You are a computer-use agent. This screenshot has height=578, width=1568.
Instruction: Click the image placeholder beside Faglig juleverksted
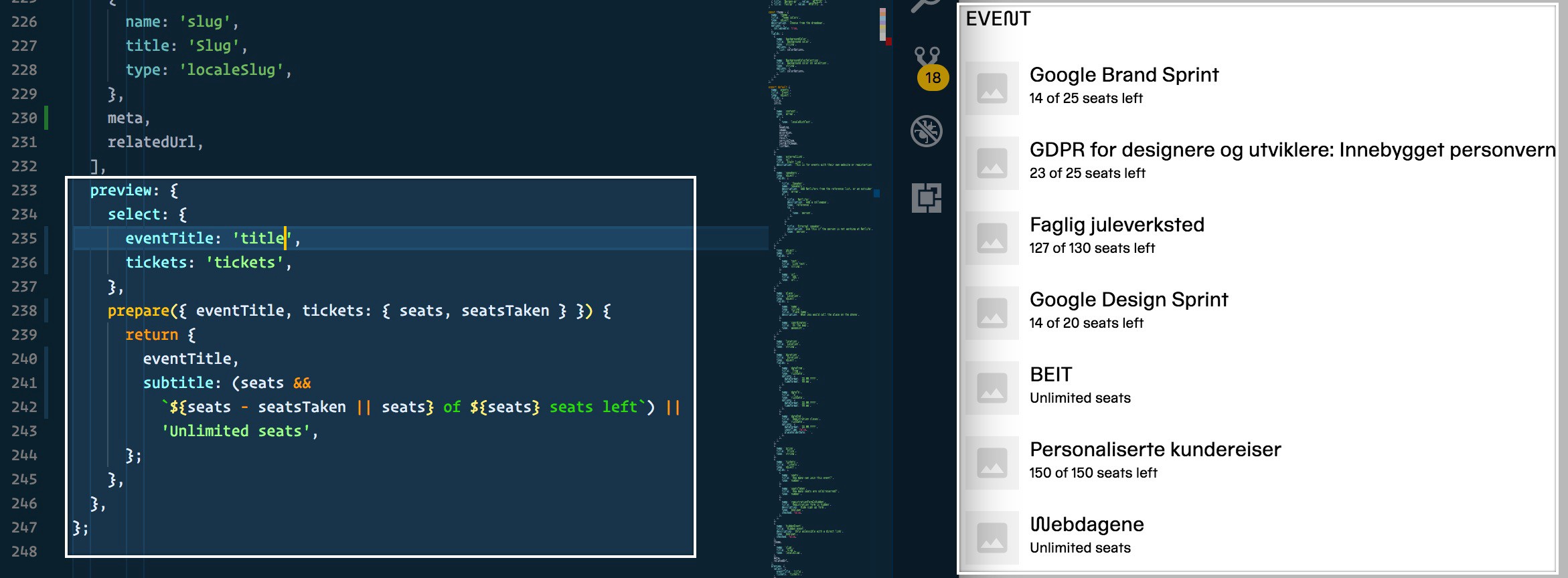pyautogui.click(x=992, y=238)
